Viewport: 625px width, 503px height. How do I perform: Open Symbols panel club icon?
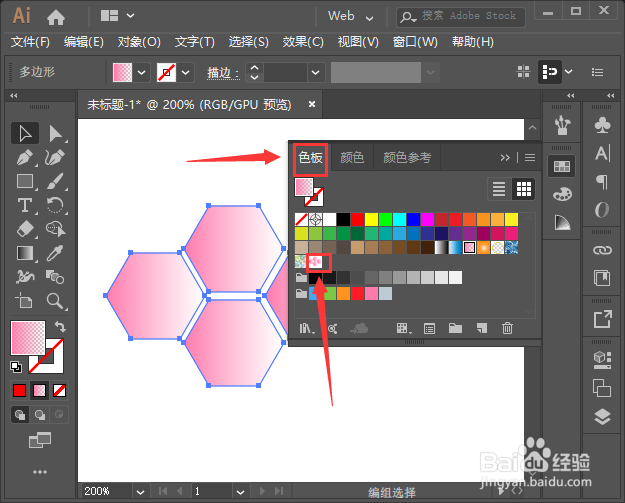pyautogui.click(x=602, y=125)
